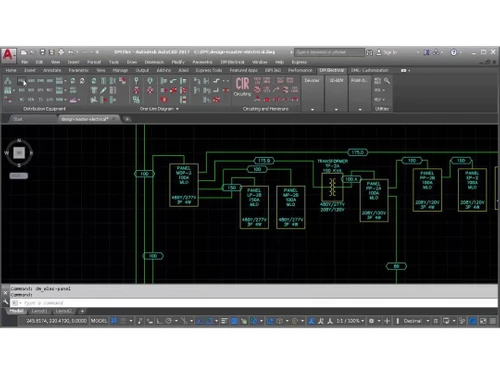Click in the command line input field

click(x=253, y=303)
